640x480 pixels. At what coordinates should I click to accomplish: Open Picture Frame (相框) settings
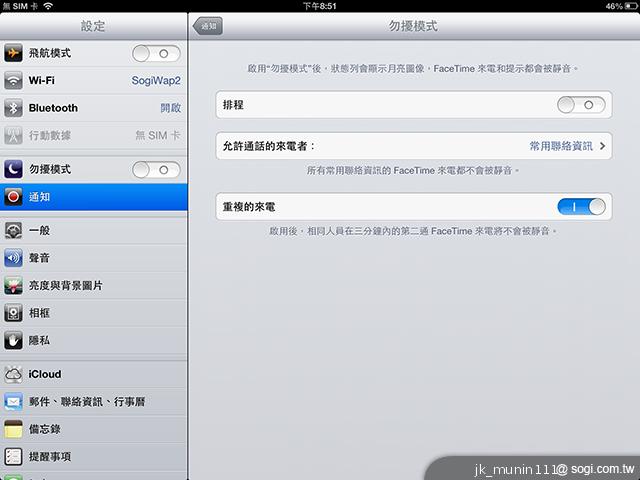(93, 313)
